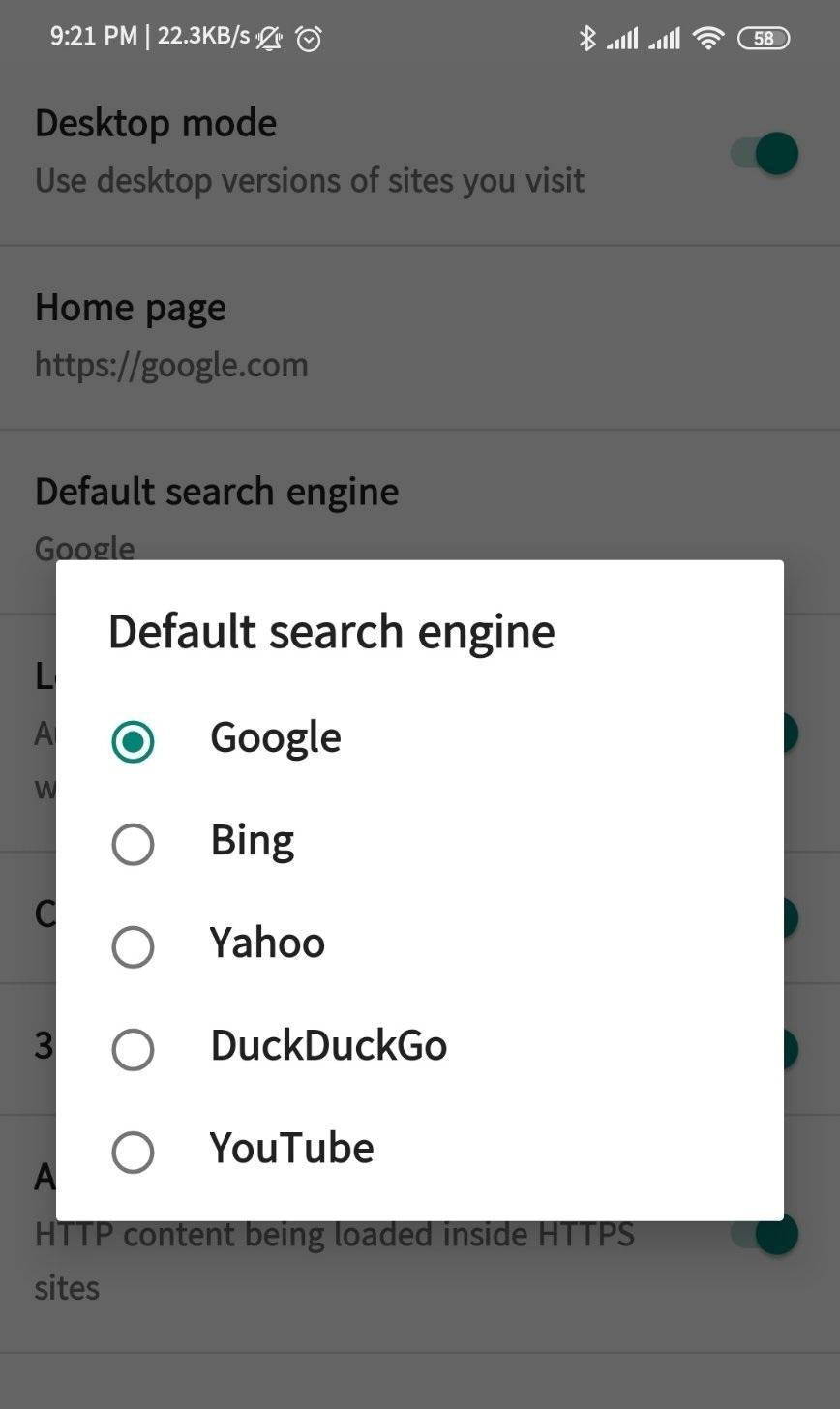Tap the first cellular signal icon
This screenshot has height=1409, width=840.
(x=622, y=39)
